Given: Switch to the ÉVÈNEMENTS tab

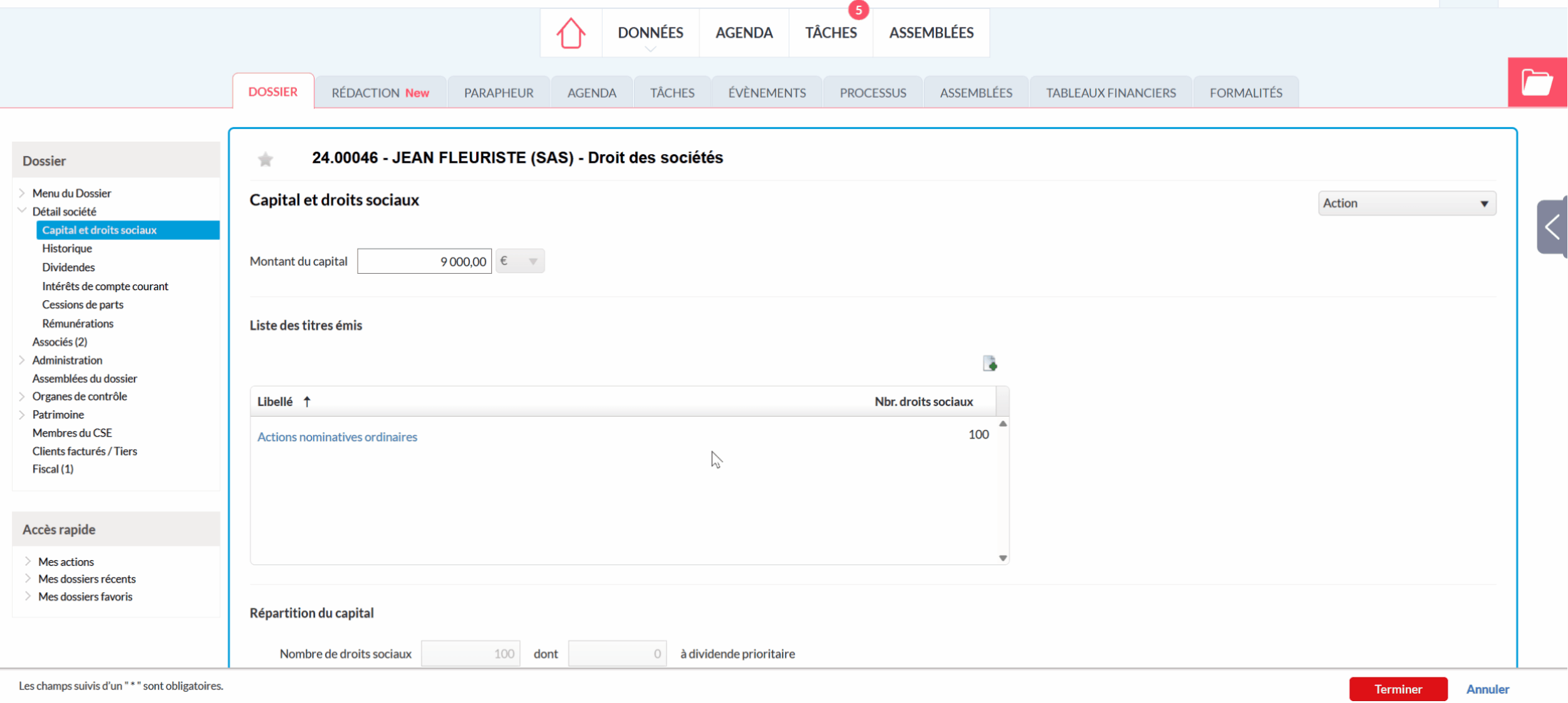Looking at the screenshot, I should coord(767,93).
